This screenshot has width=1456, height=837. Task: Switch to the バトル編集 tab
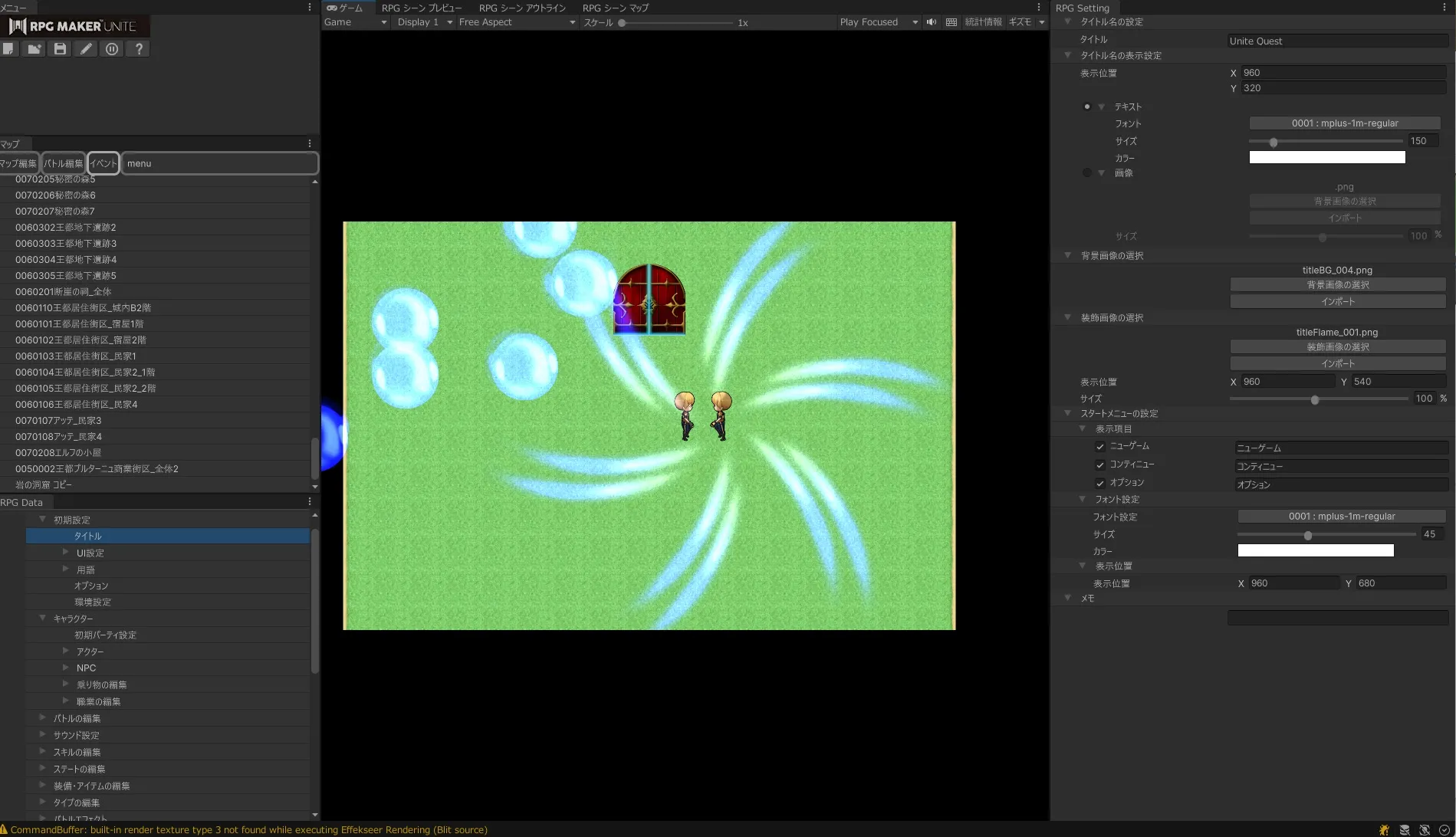(63, 163)
